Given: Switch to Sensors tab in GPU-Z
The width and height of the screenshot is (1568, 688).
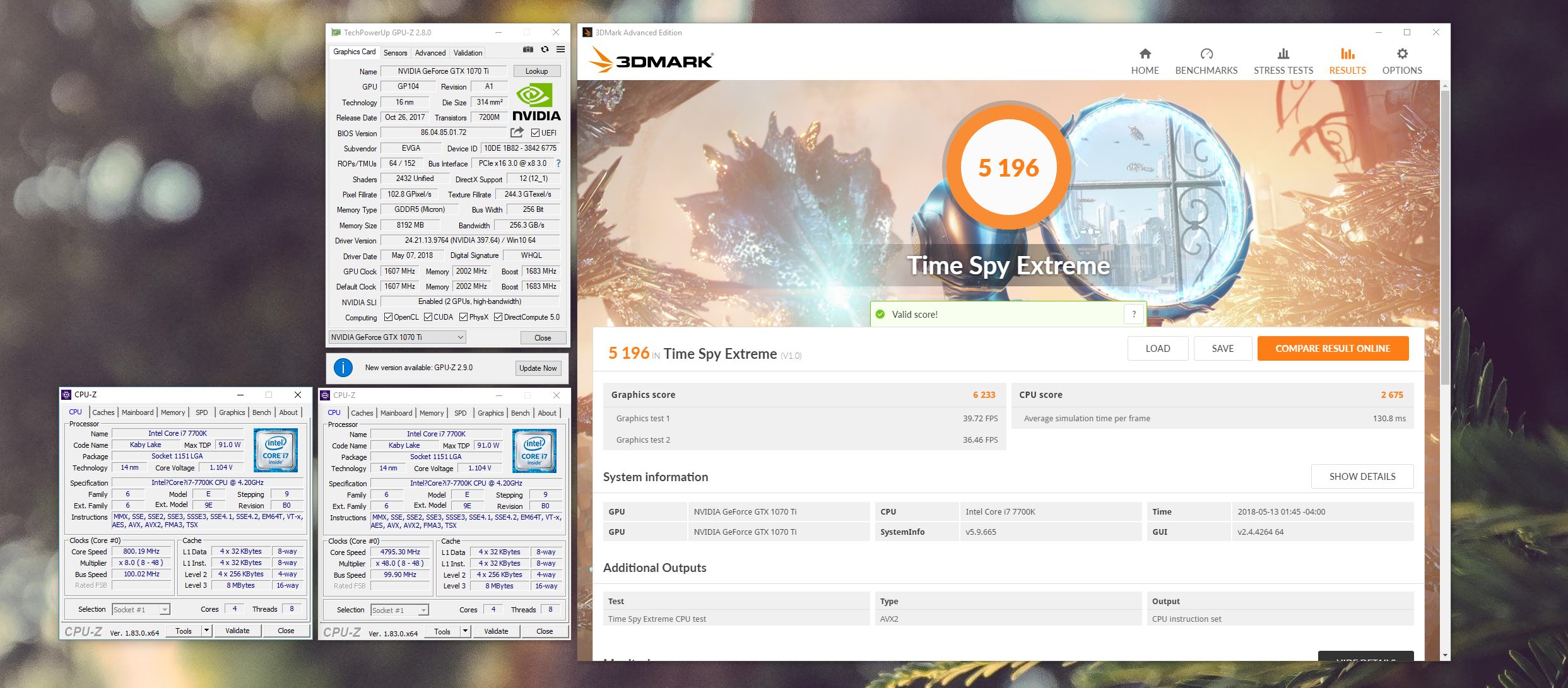Looking at the screenshot, I should click(x=395, y=53).
